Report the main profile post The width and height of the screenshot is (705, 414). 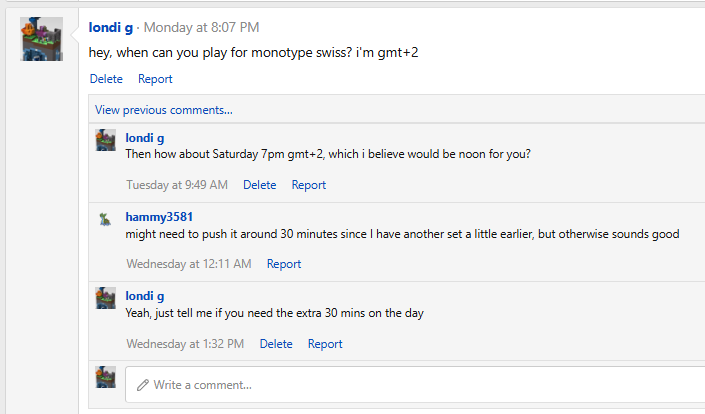click(x=155, y=79)
